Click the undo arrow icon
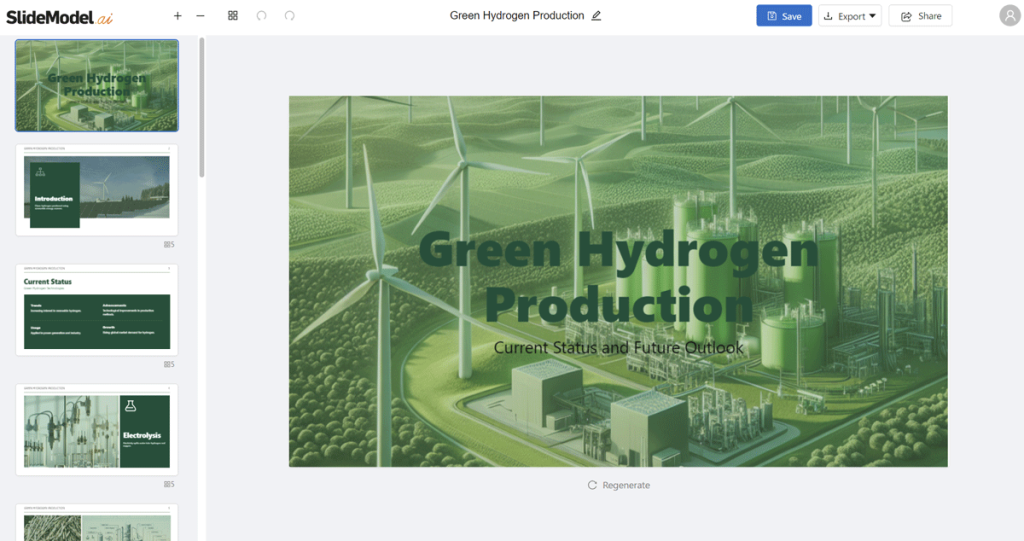This screenshot has height=541, width=1024. pos(261,16)
